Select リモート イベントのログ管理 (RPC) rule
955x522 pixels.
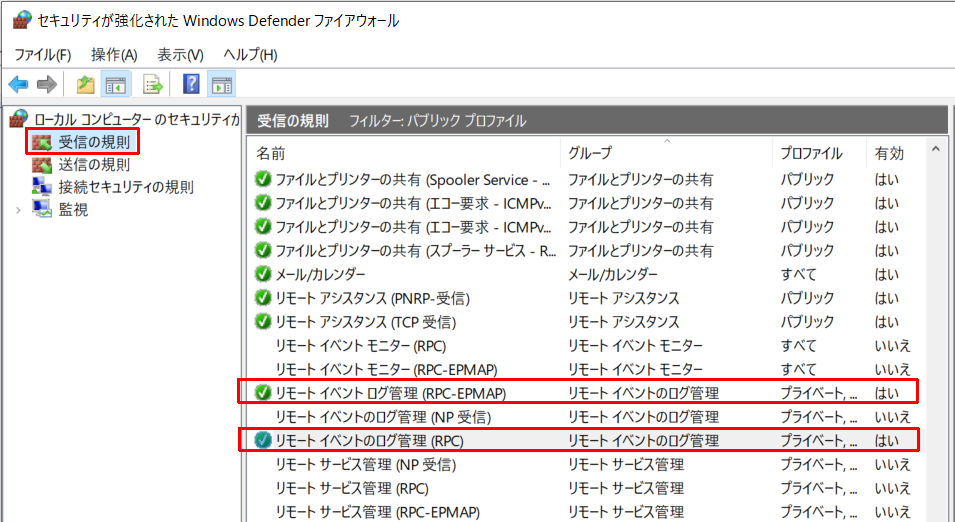(370, 441)
